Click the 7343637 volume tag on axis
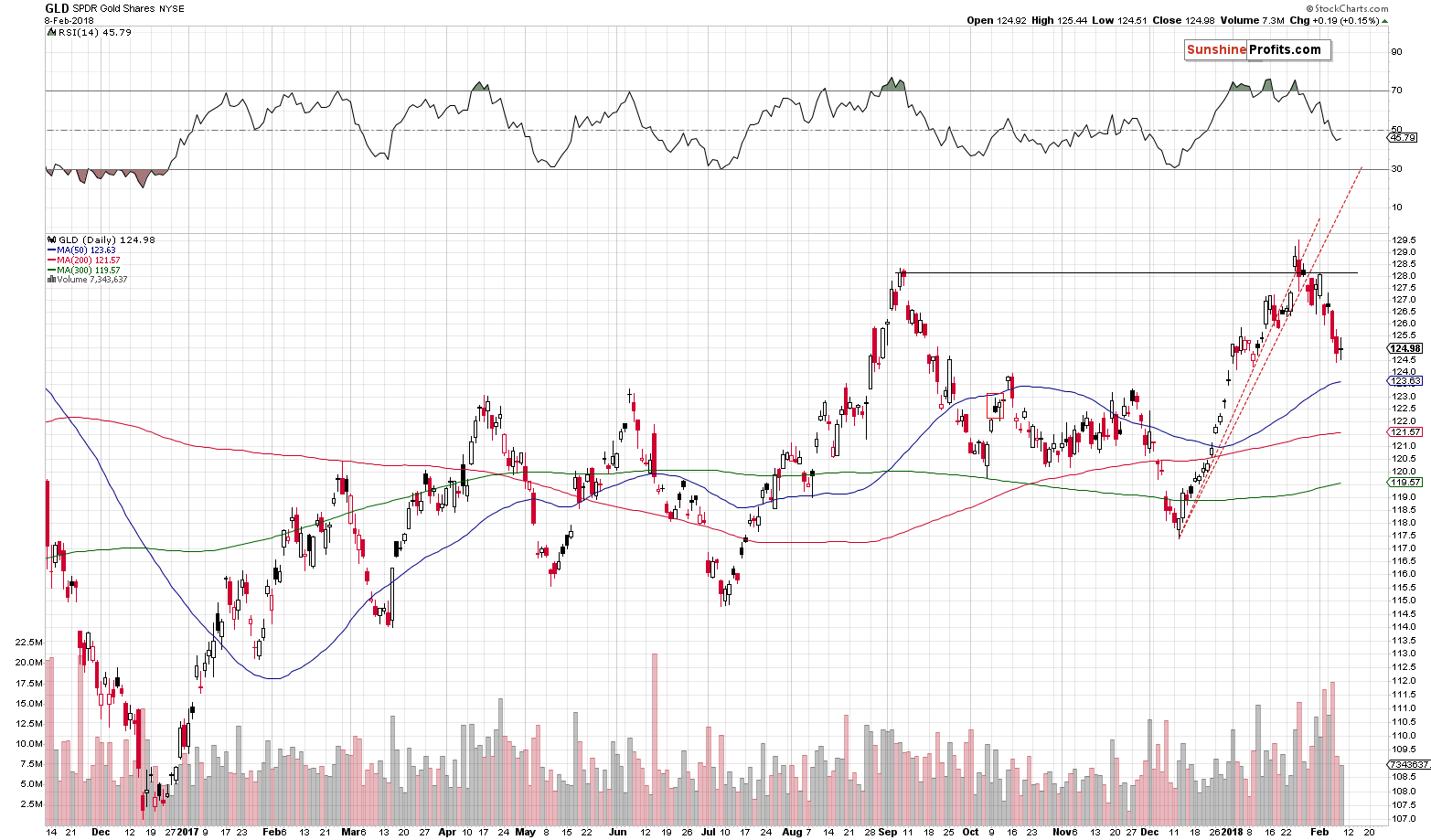1431x840 pixels. point(1408,764)
